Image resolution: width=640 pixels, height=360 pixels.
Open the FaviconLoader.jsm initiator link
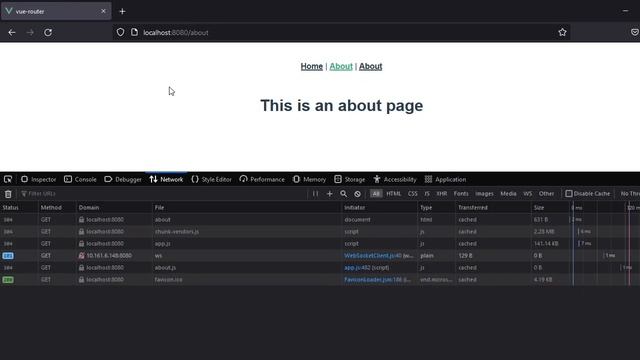pos(373,280)
